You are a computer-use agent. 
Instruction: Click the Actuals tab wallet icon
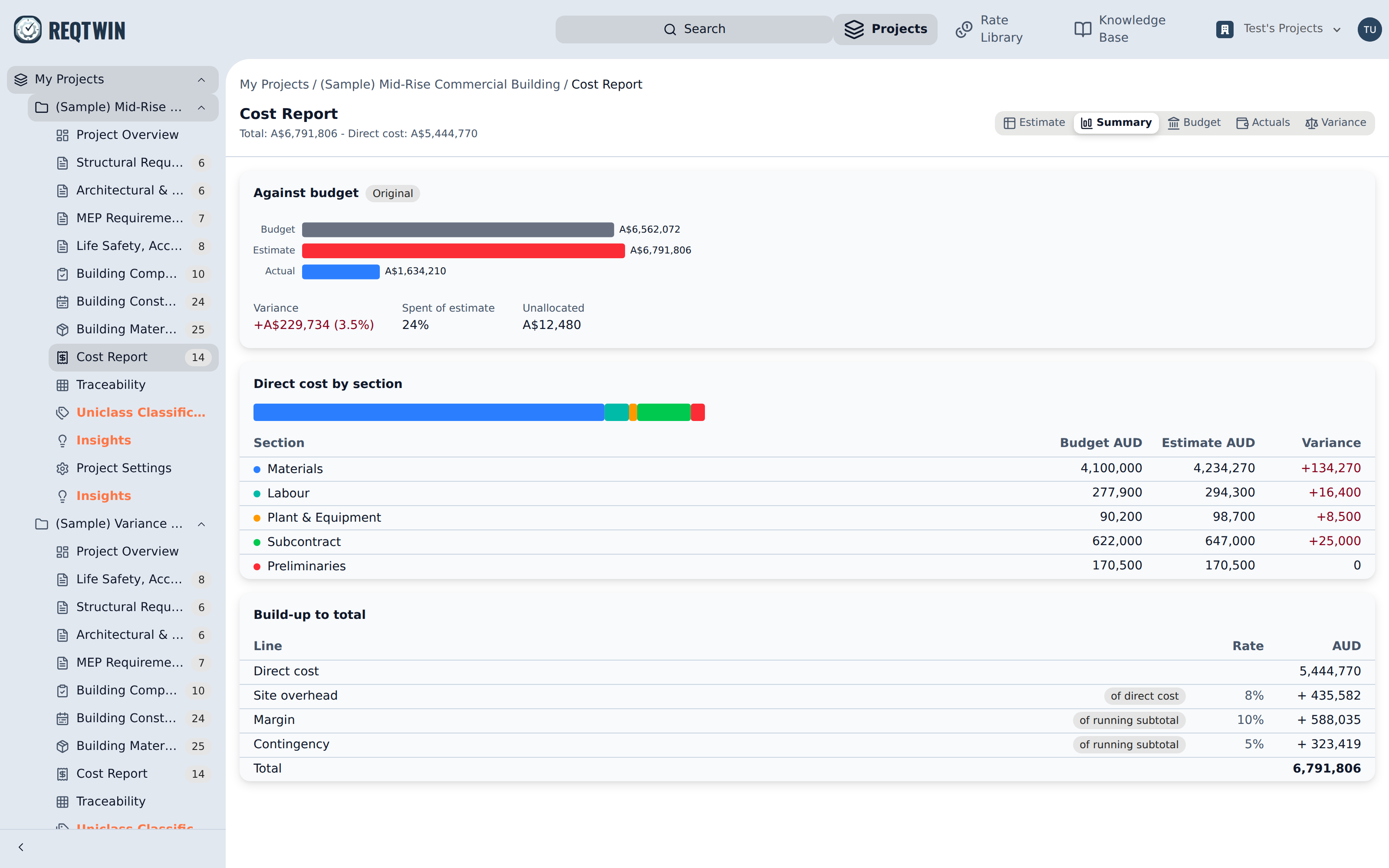[1242, 123]
